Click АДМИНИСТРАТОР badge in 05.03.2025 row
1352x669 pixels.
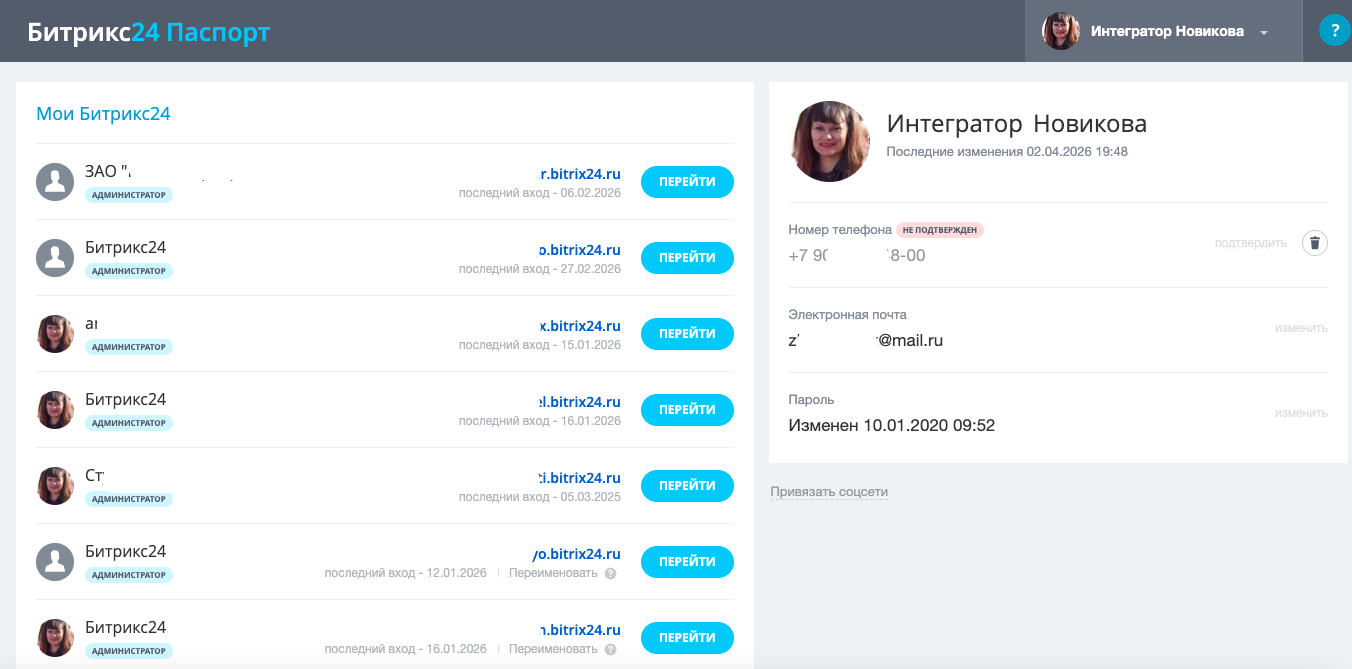coord(129,499)
